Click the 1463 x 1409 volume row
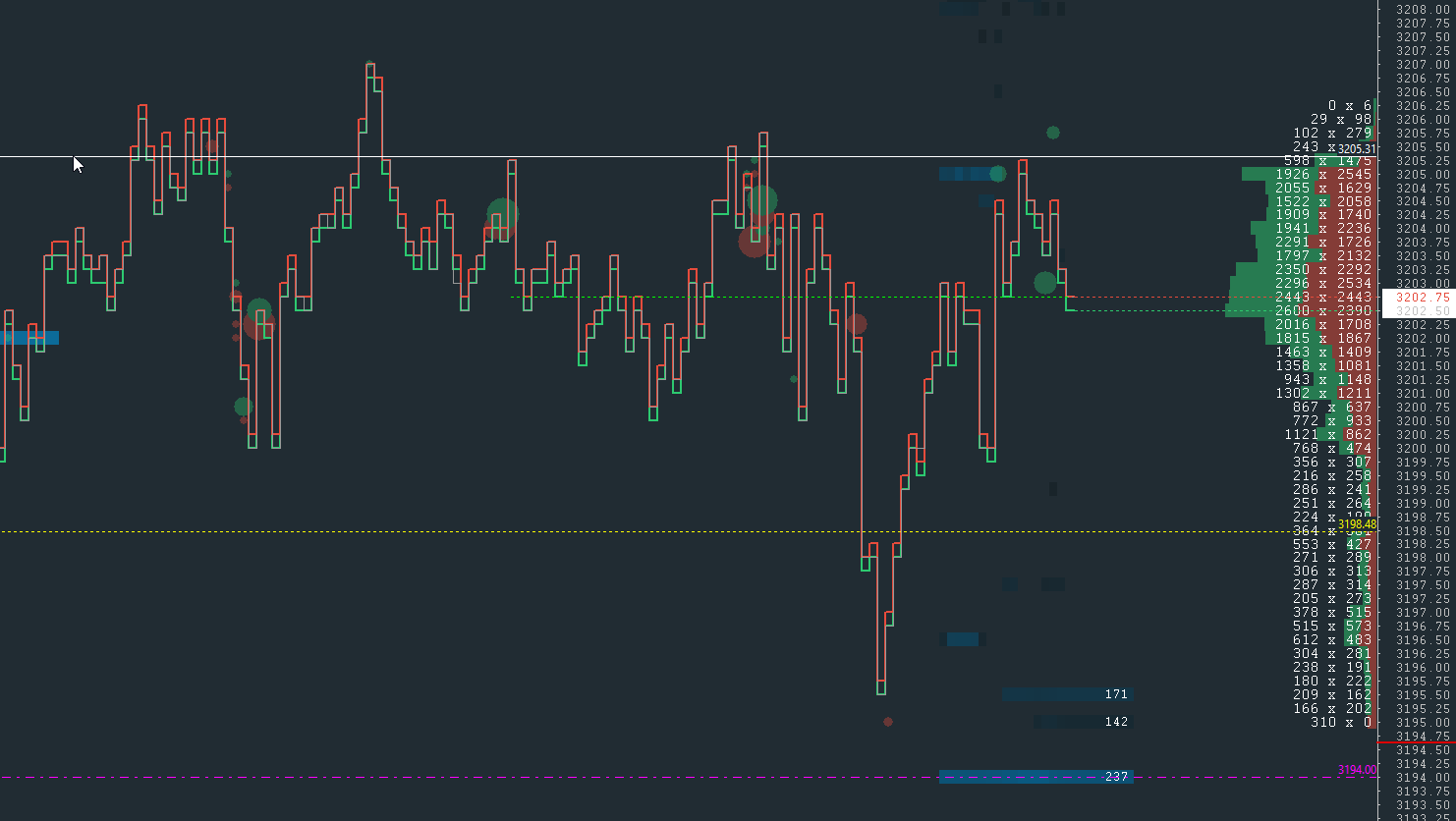1456x821 pixels. tap(1324, 352)
